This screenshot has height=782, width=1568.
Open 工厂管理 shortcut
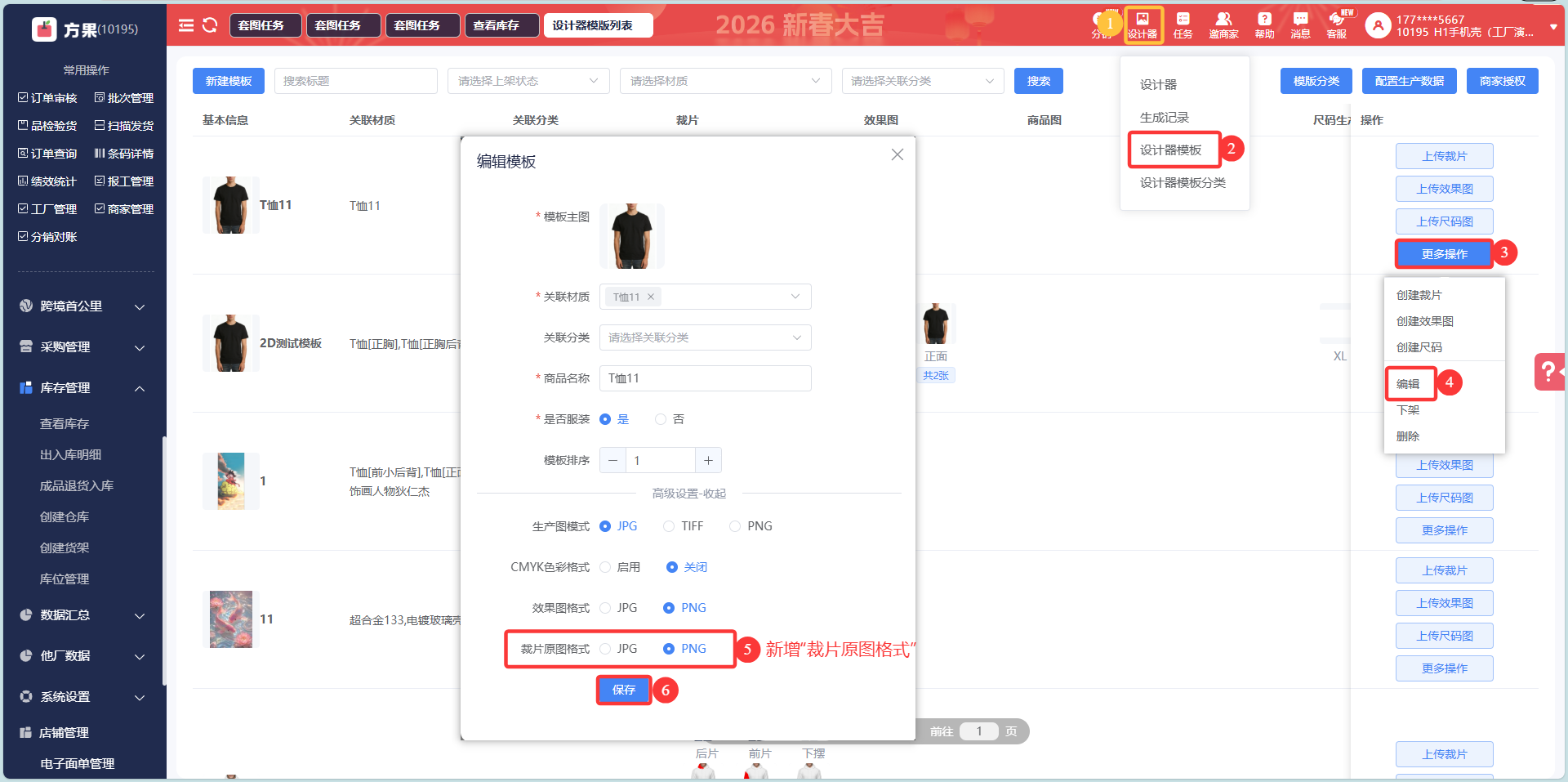tap(47, 209)
